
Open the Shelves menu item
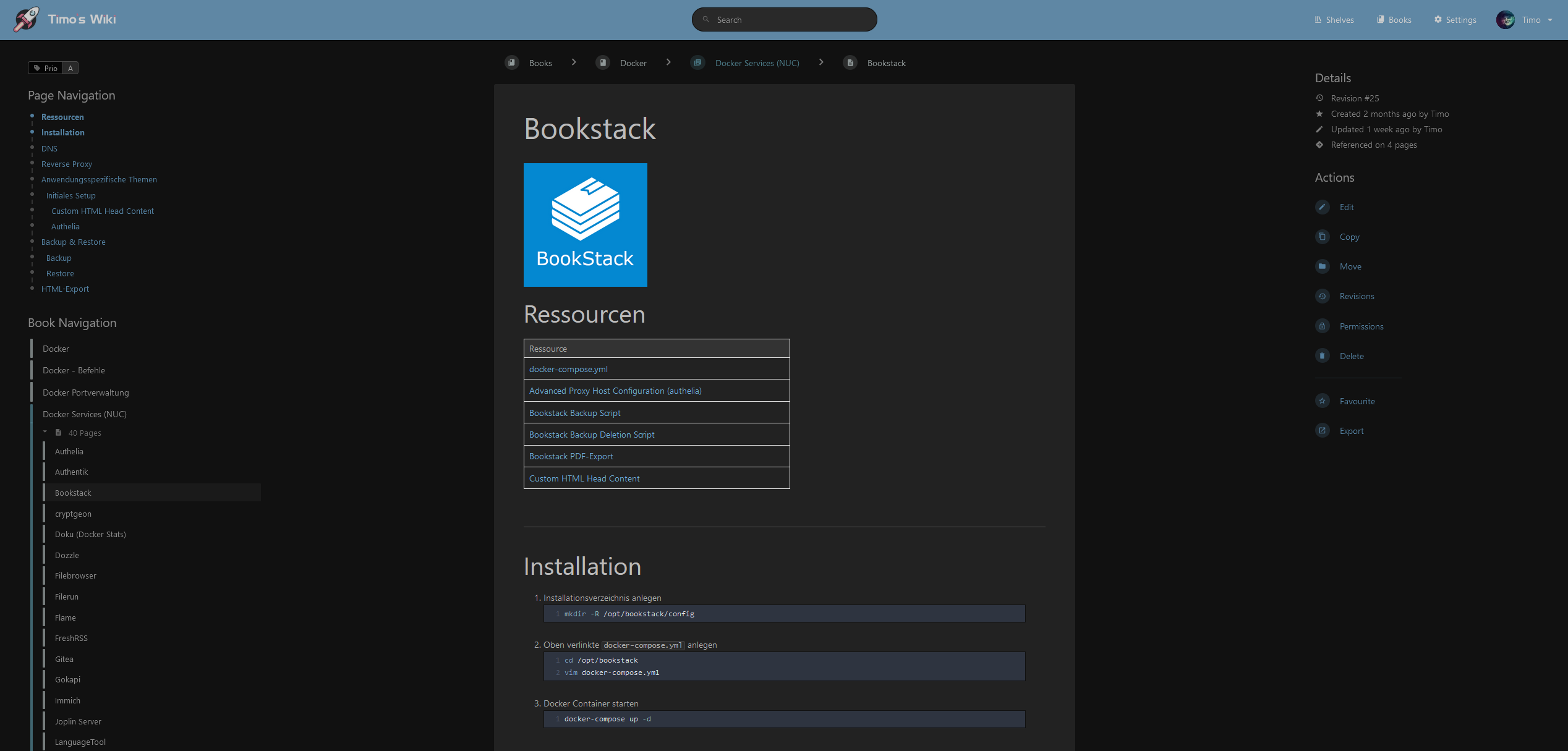(1334, 20)
